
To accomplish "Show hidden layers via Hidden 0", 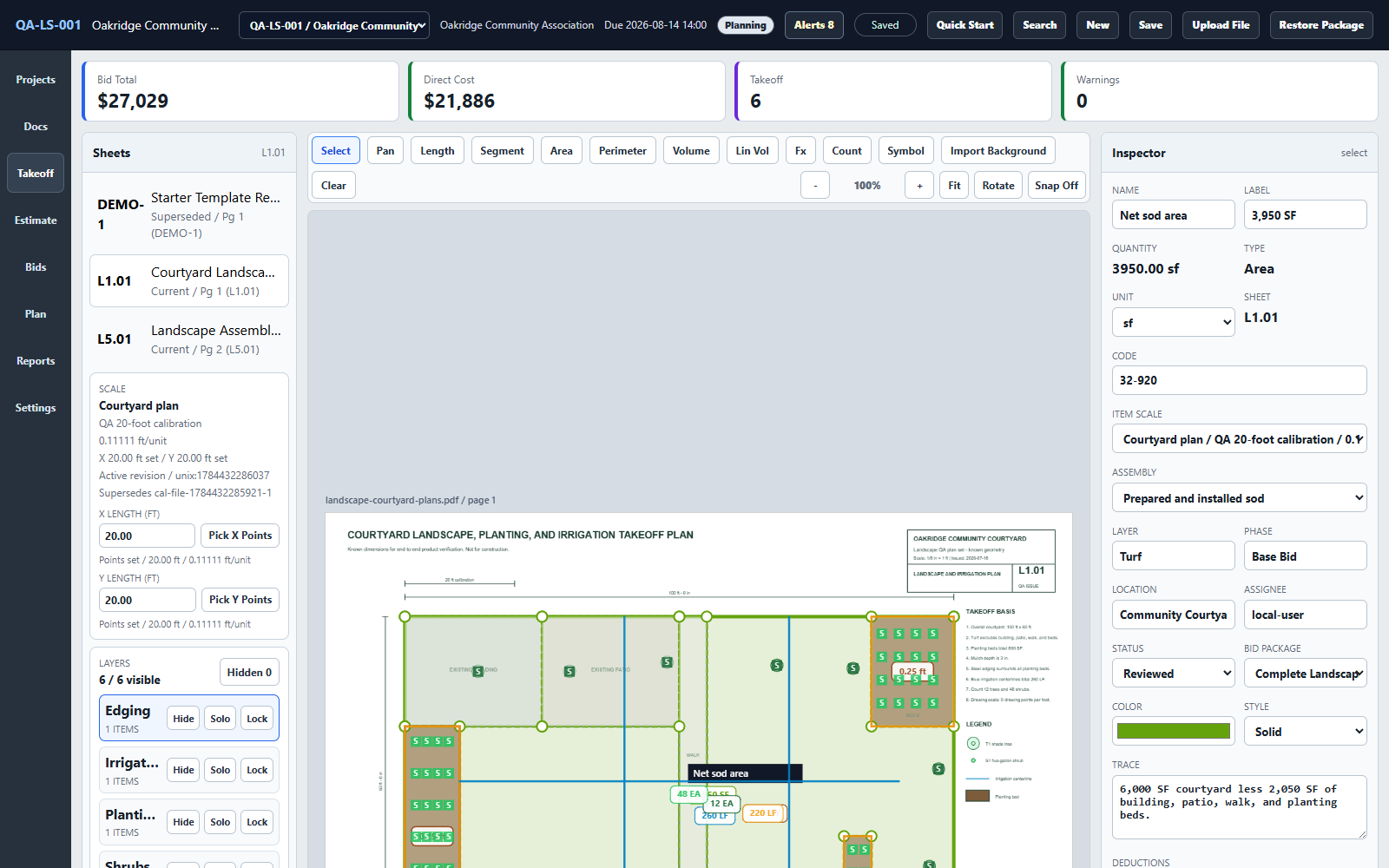I will tap(249, 673).
